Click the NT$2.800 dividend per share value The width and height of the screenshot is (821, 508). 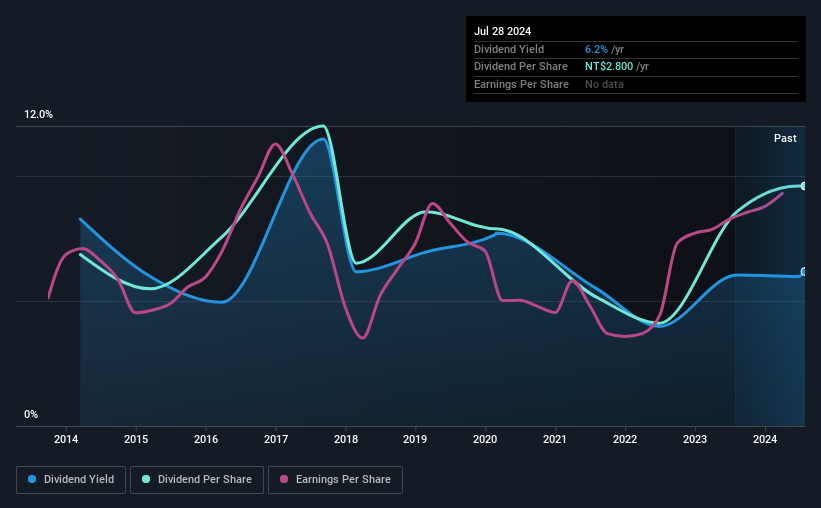click(609, 67)
